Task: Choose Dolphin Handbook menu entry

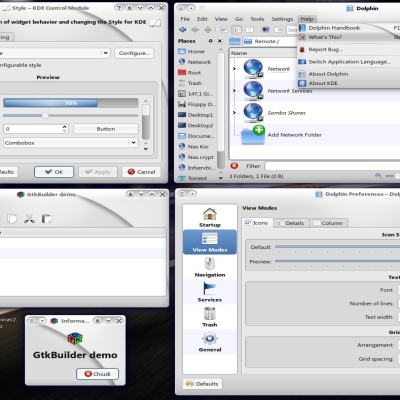Action: pyautogui.click(x=348, y=28)
